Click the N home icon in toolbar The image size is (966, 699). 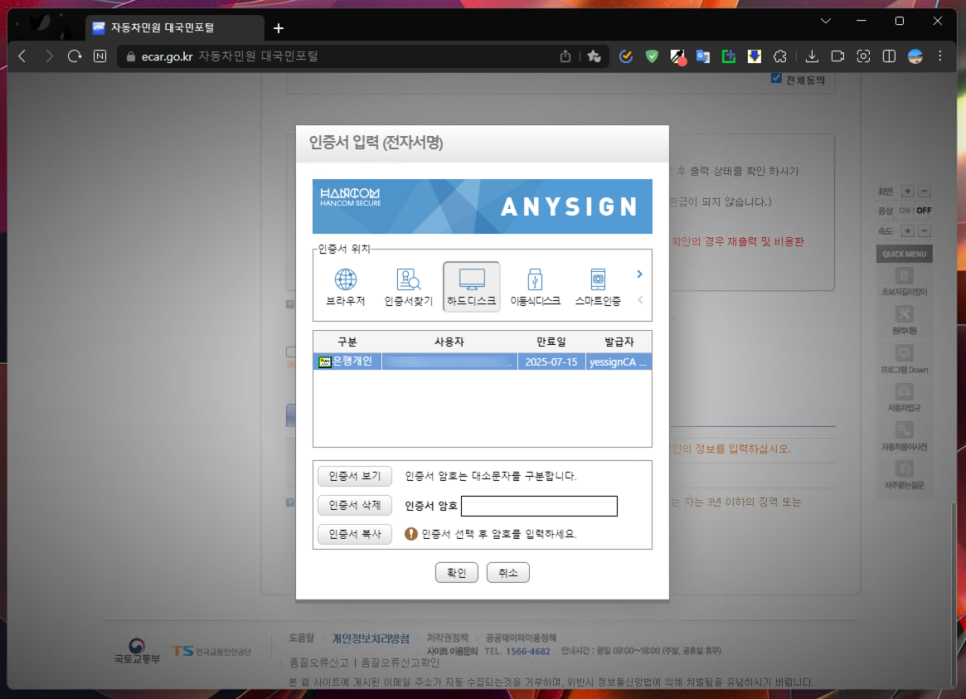coord(100,57)
